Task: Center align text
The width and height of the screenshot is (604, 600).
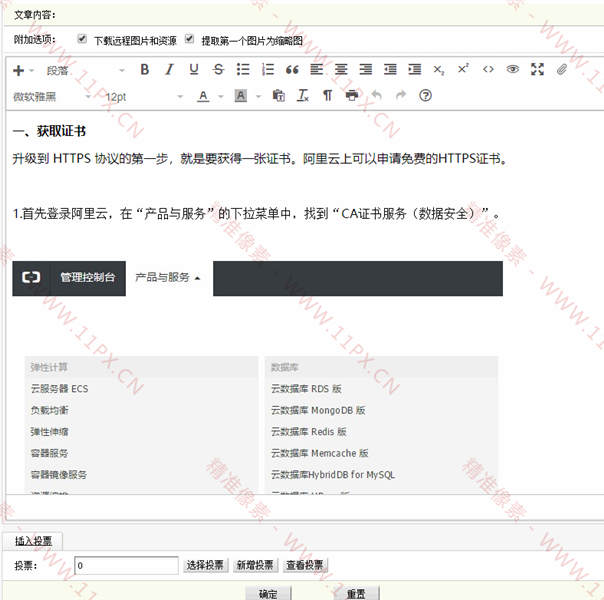Action: [341, 70]
